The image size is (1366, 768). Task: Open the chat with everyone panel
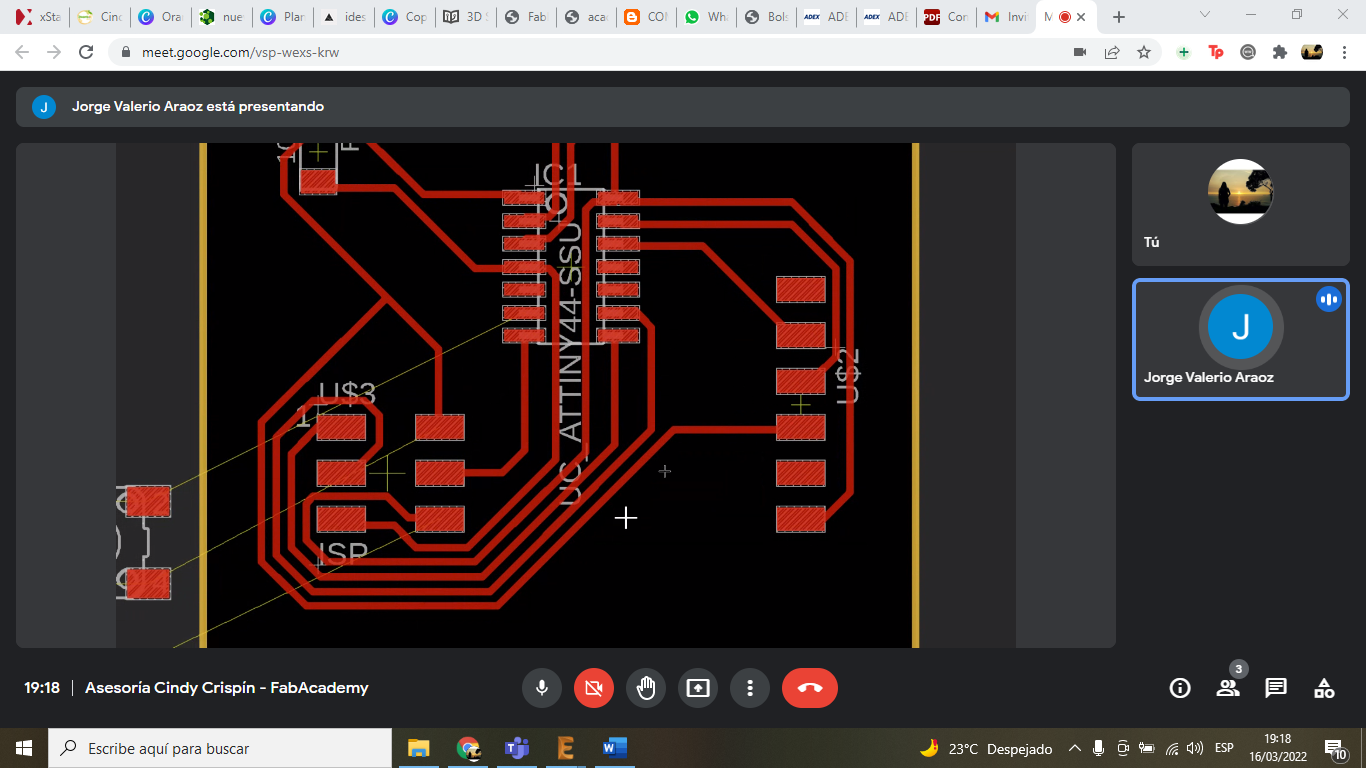(x=1276, y=688)
